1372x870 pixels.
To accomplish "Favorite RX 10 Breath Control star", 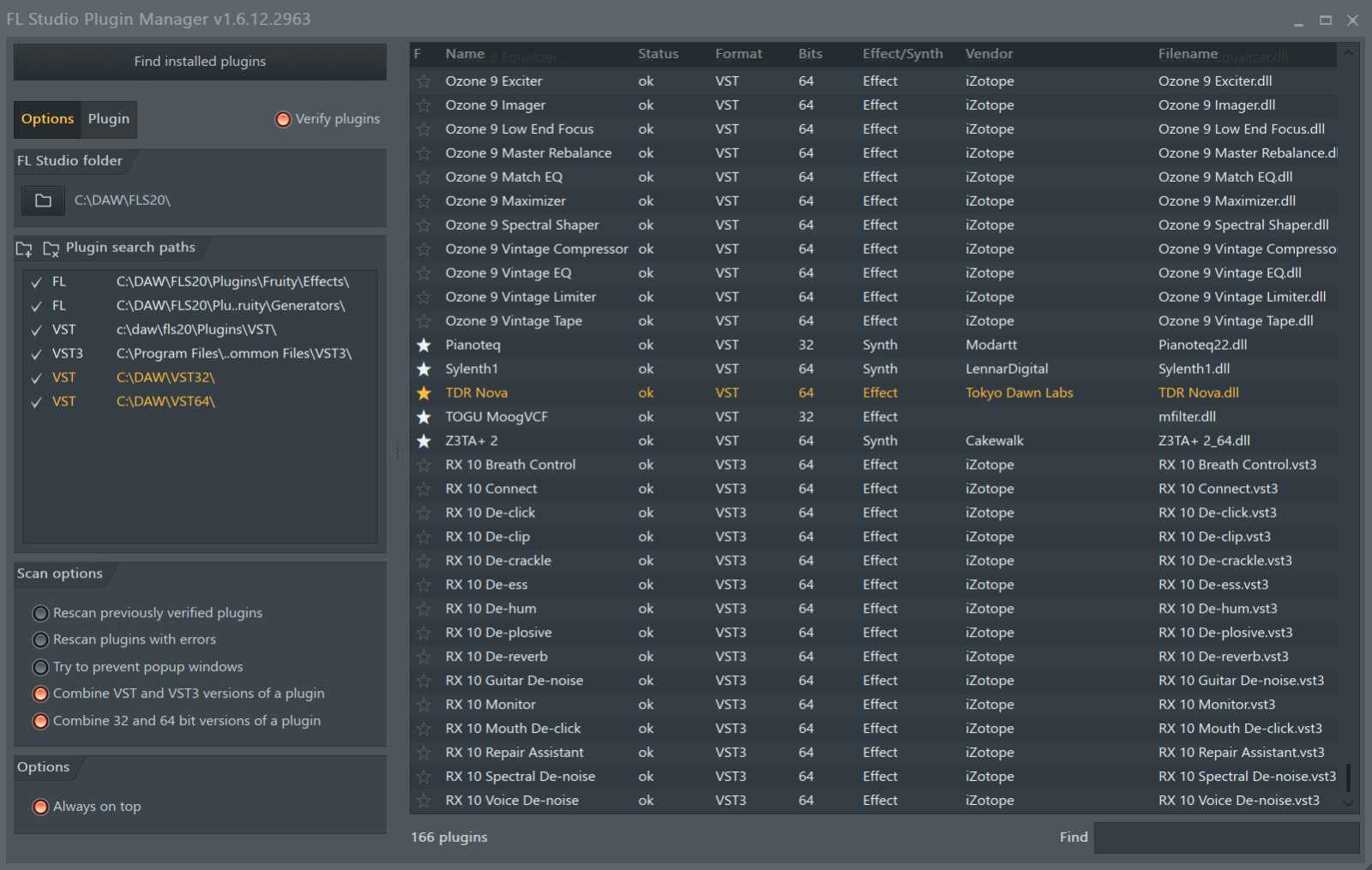I will (x=424, y=465).
